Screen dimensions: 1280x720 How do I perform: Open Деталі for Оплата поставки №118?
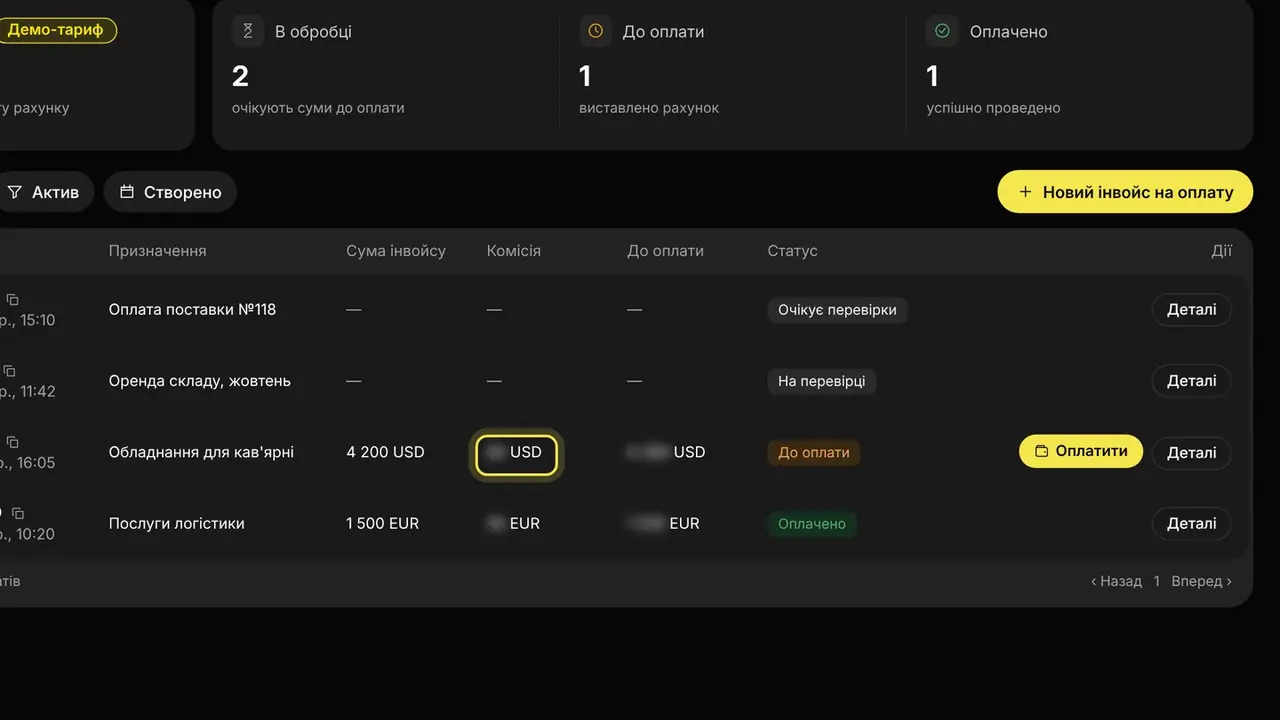coord(1192,310)
